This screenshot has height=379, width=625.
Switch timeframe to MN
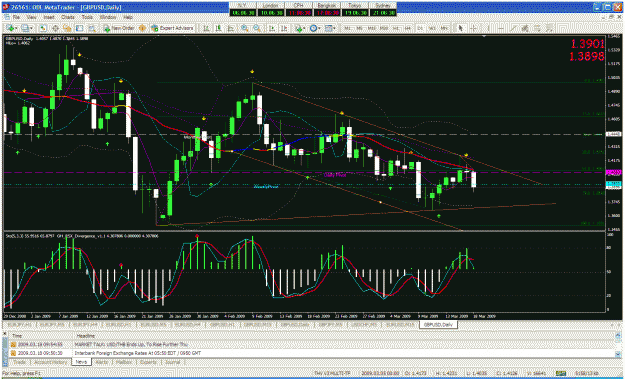[x=444, y=28]
